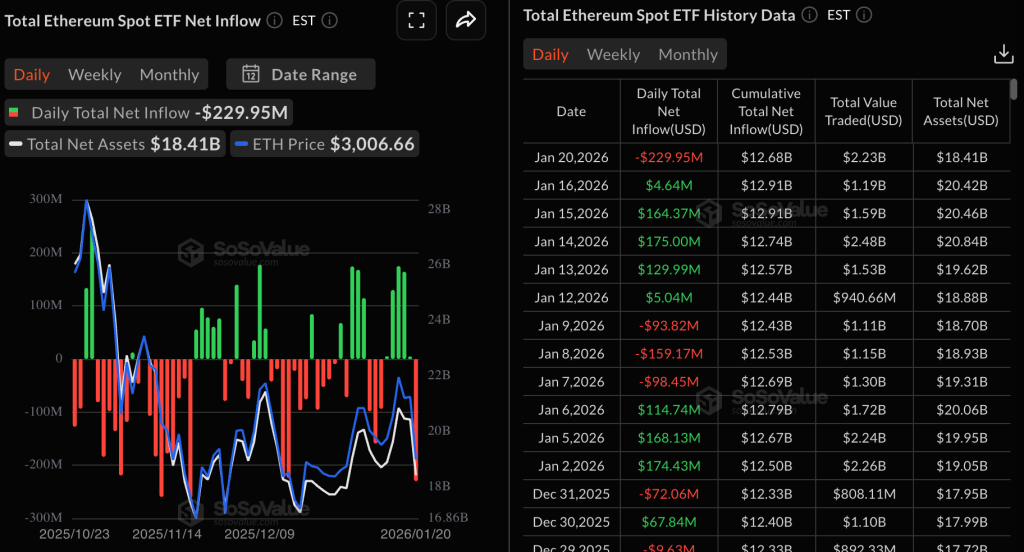
Task: Switch history table to Monthly
Action: pos(688,54)
